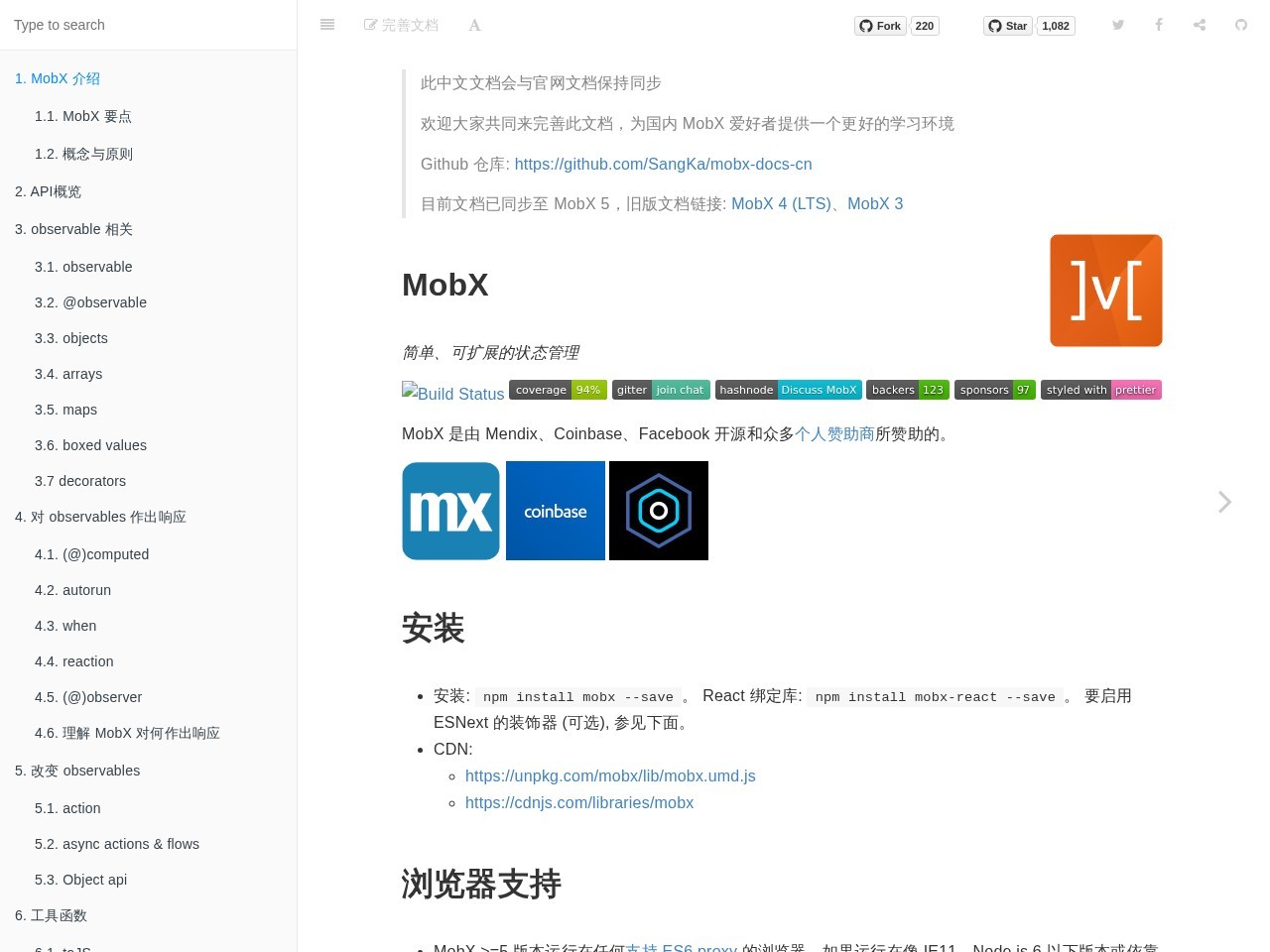The width and height of the screenshot is (1270, 952).
Task: Open 4.1. (@)computed section
Action: coord(149,554)
